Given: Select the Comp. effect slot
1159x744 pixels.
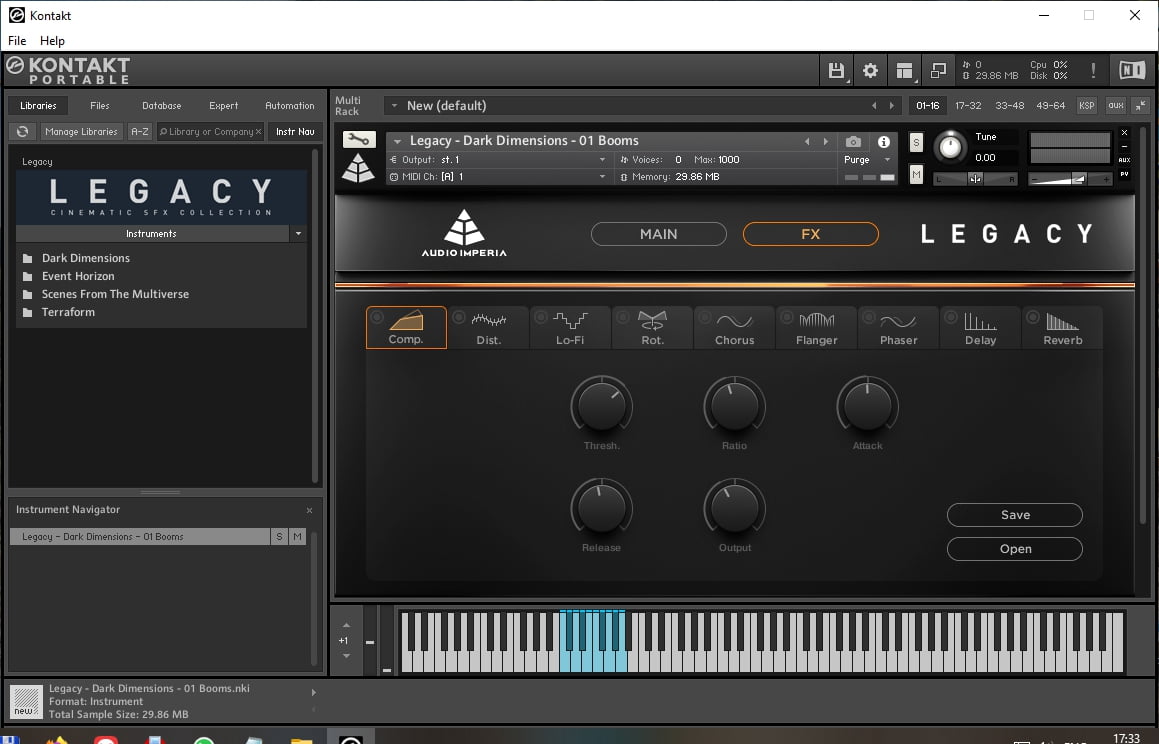Looking at the screenshot, I should [x=405, y=327].
